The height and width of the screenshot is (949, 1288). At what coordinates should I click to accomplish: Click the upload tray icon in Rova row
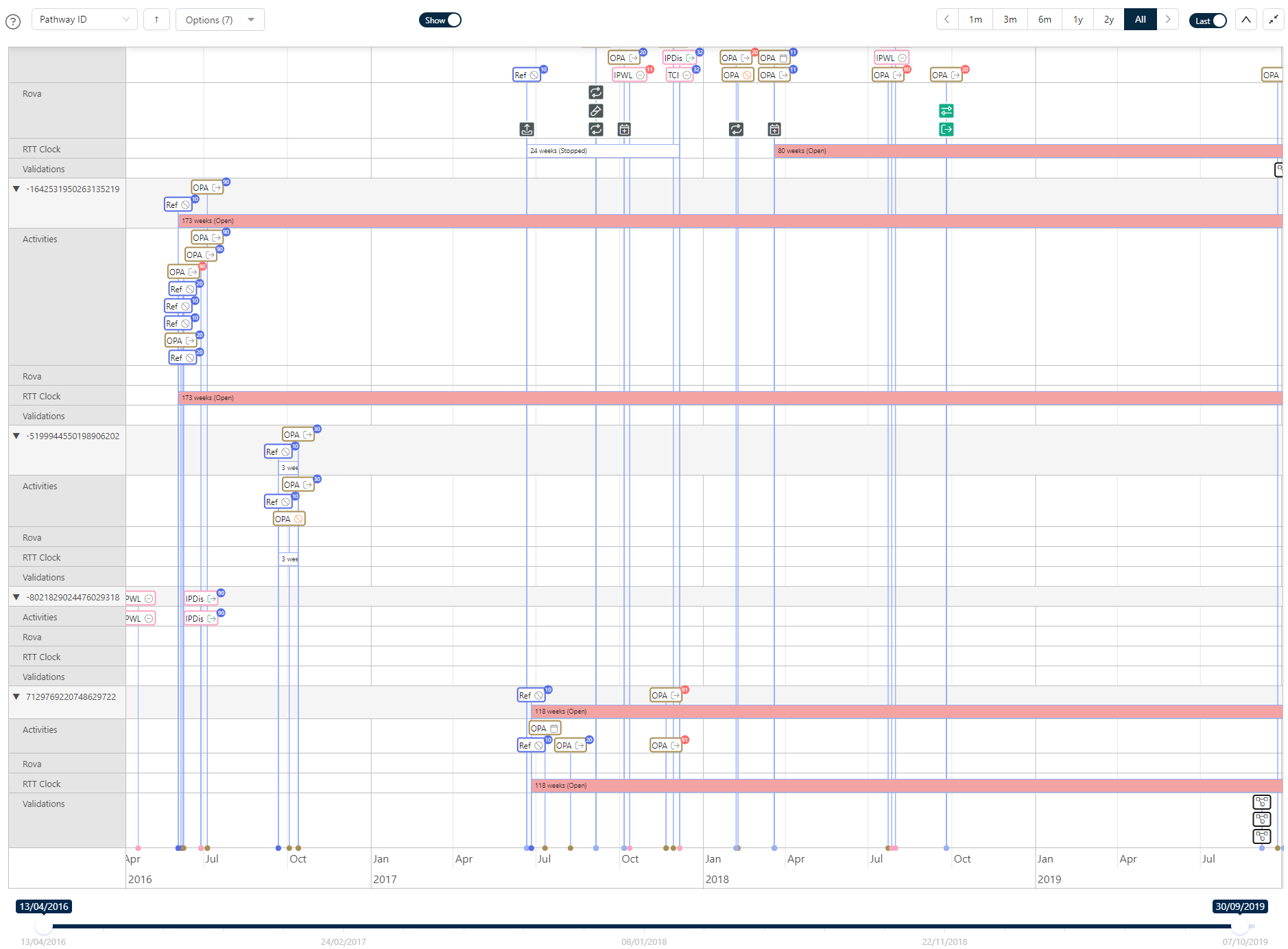click(526, 129)
